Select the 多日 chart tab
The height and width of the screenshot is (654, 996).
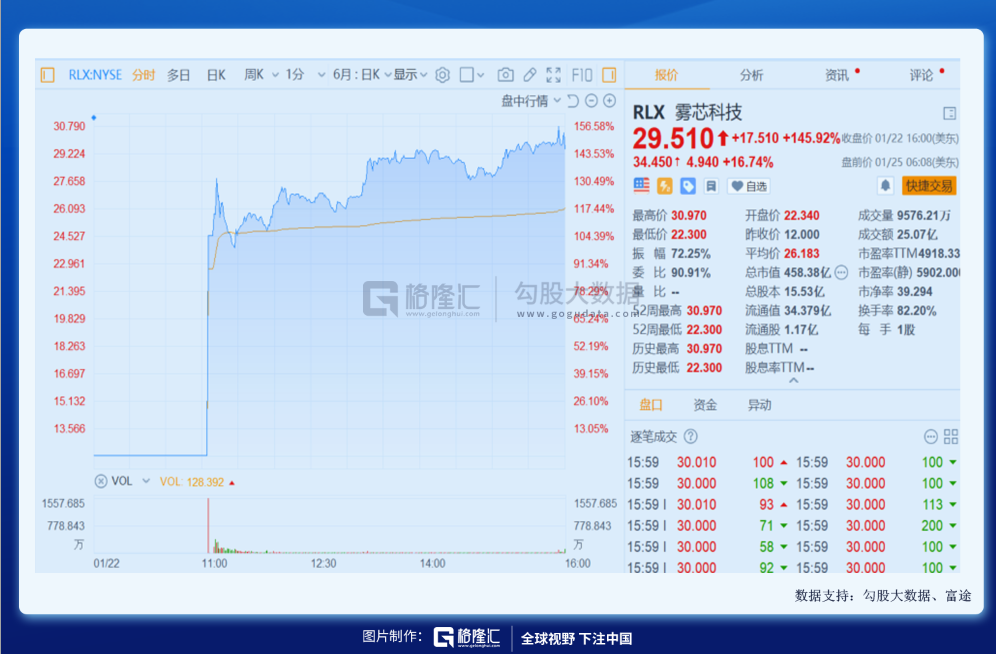[x=178, y=75]
